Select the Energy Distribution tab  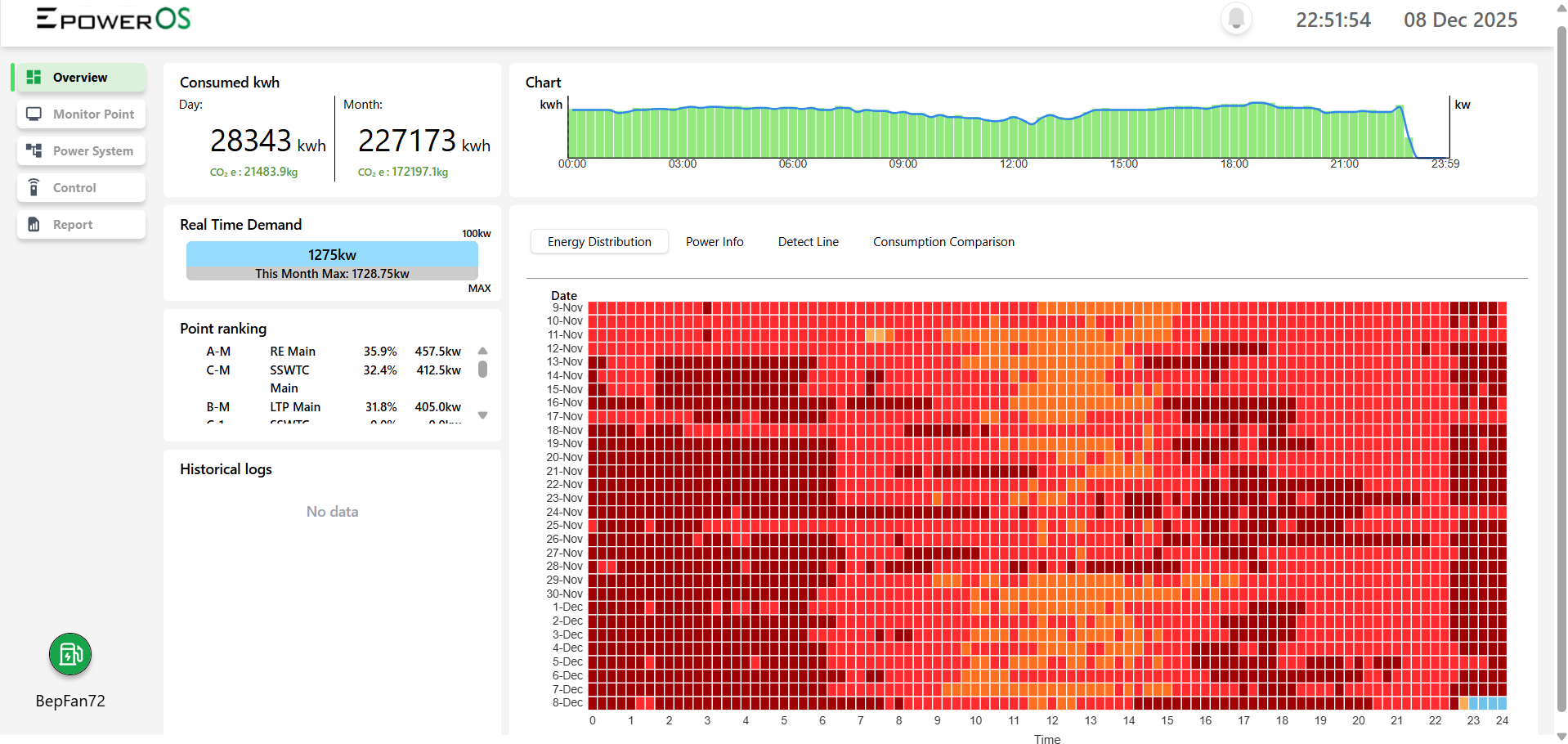[x=598, y=241]
